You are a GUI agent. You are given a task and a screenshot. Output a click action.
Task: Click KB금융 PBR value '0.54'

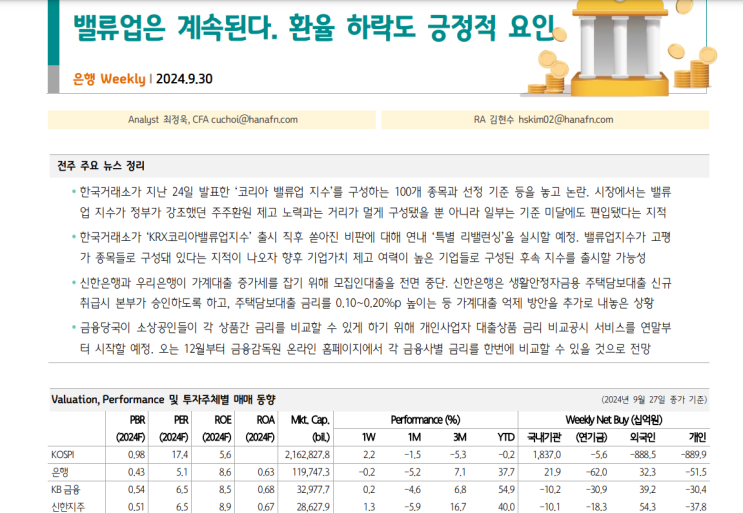click(136, 490)
